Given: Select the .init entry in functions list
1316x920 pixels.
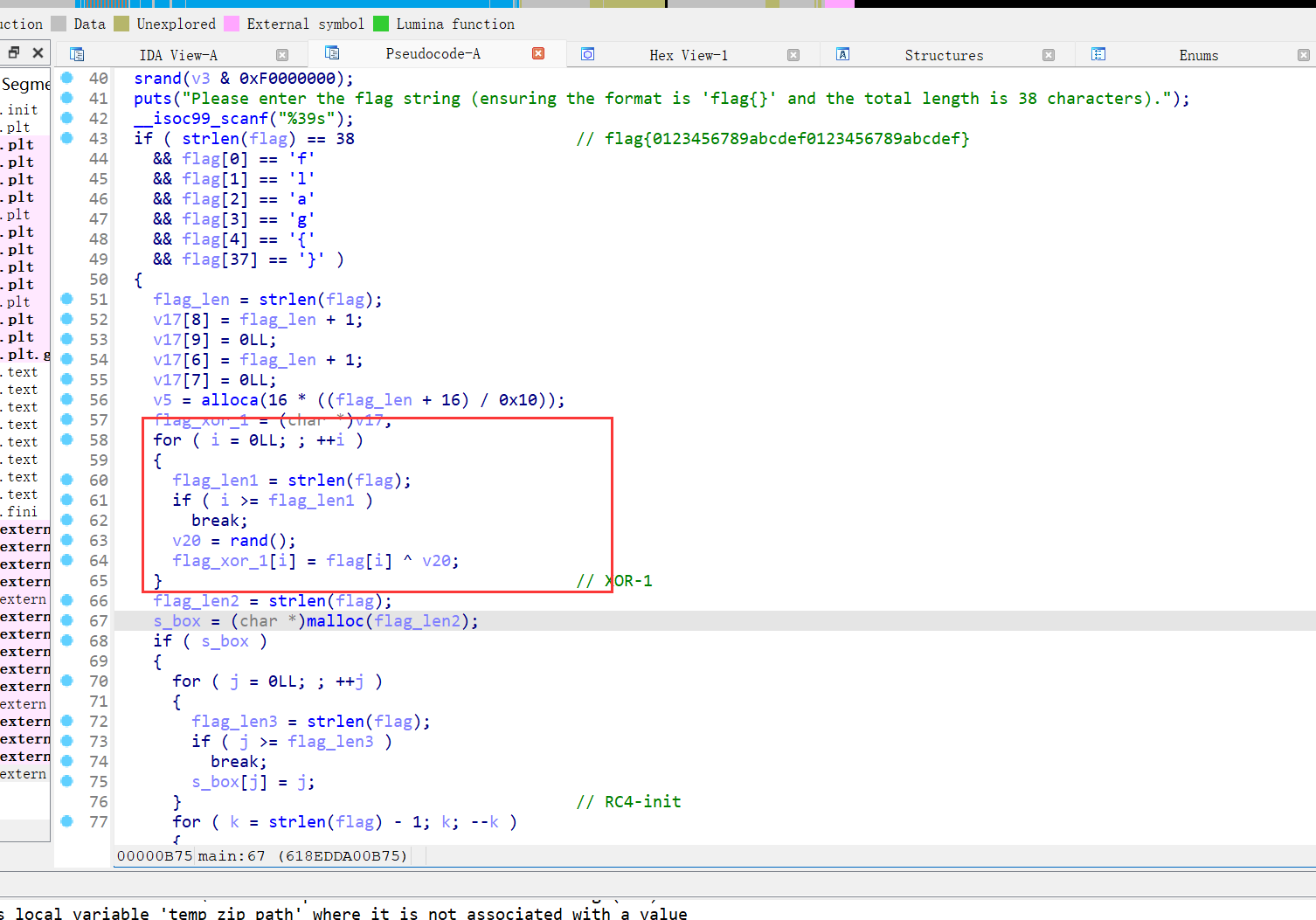Looking at the screenshot, I should click(x=23, y=109).
